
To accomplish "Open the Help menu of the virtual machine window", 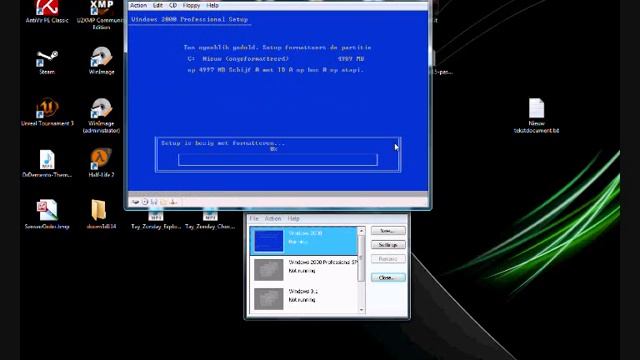I will [212, 5].
